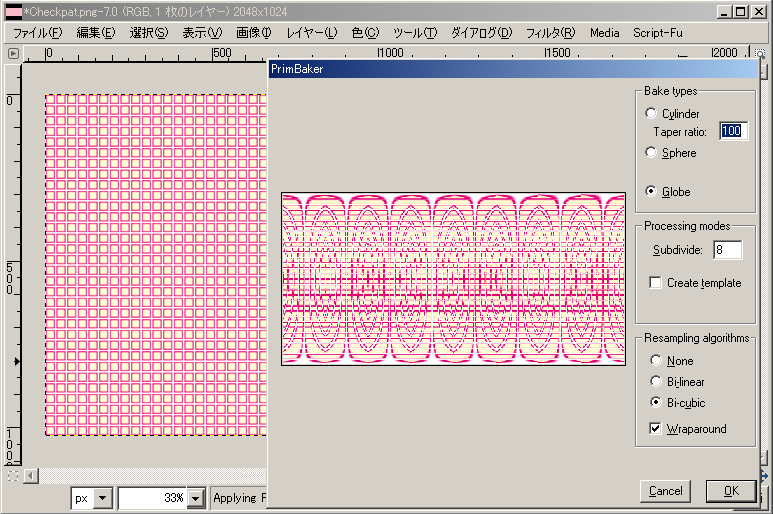Click the Taper ratio input field
Viewport: 773px width, 514px height.
(x=733, y=132)
